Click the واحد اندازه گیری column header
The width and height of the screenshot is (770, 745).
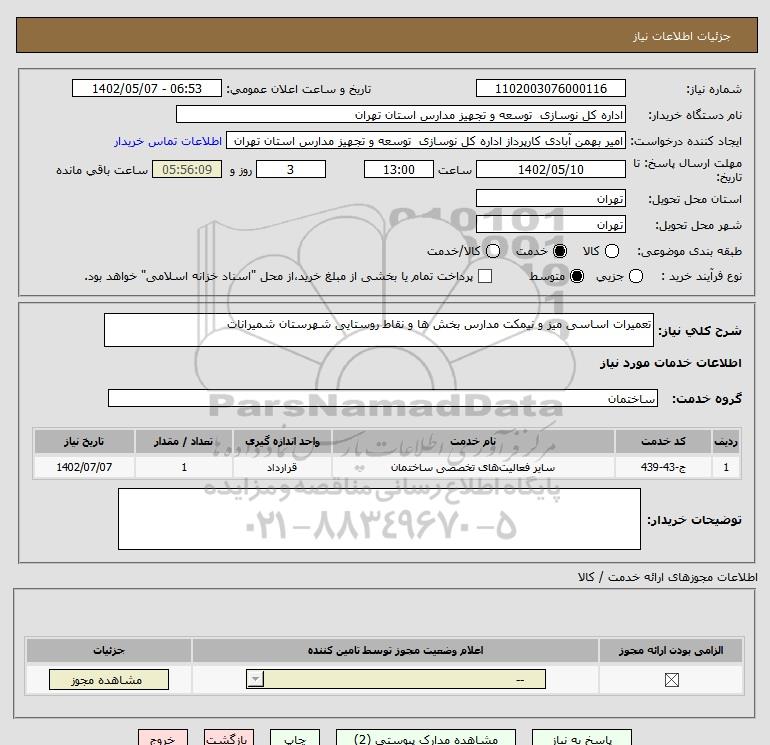point(282,441)
